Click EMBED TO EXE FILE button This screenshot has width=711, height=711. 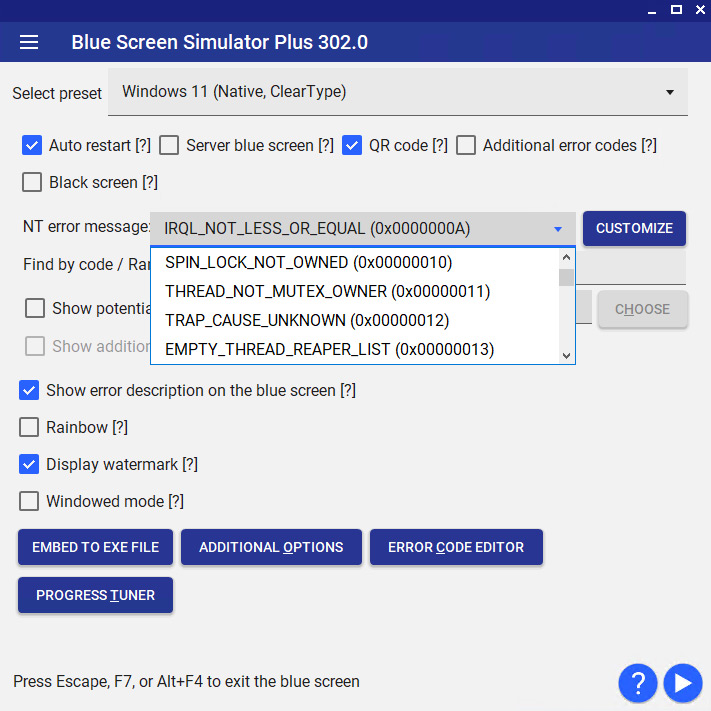coord(96,547)
